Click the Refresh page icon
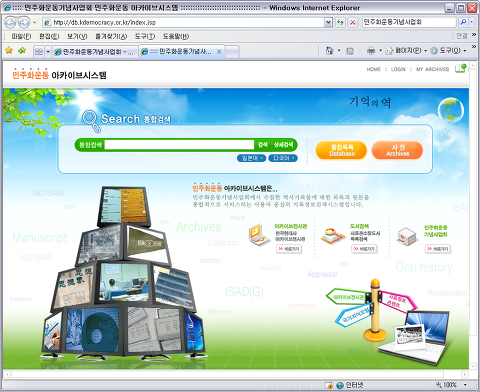Viewport: 480px width, 392px height. coord(340,22)
